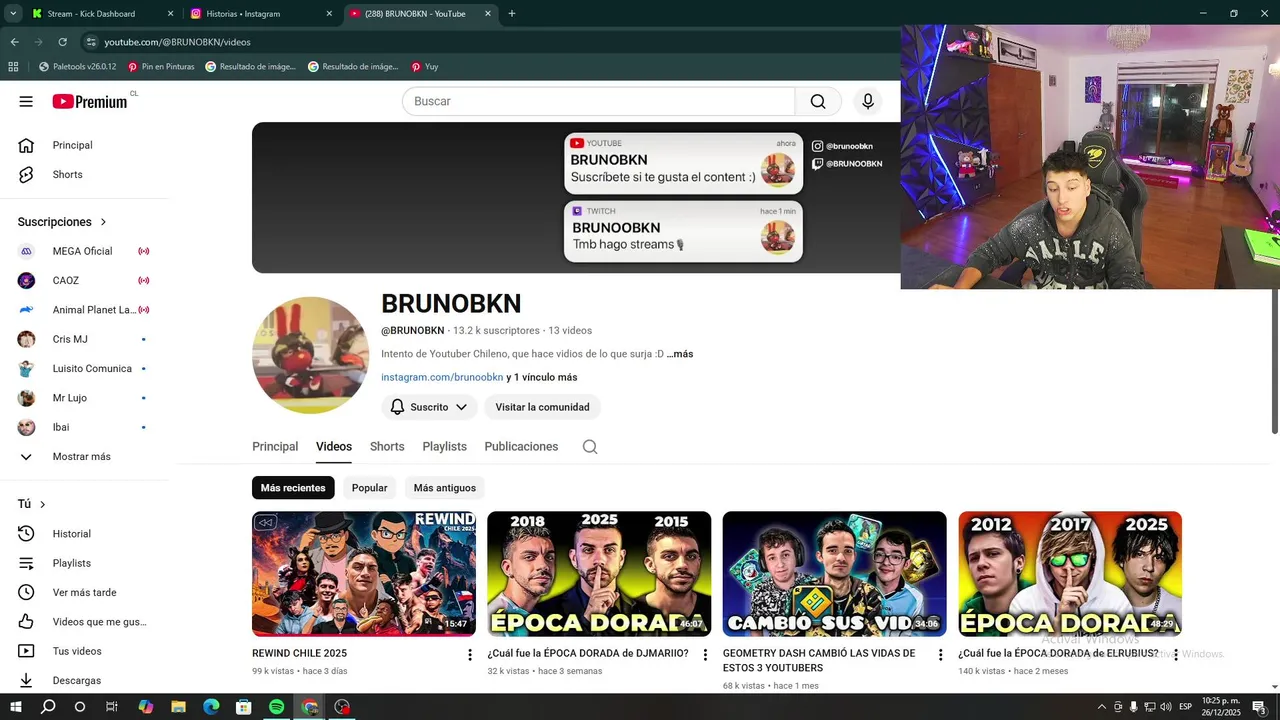Click Visitar la comunidad button

(542, 407)
